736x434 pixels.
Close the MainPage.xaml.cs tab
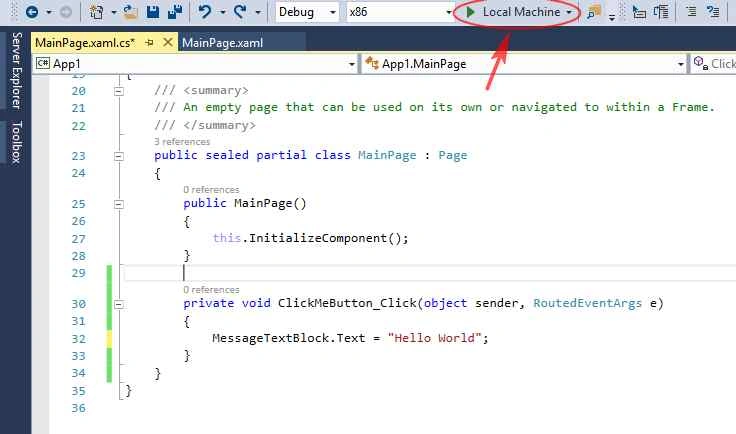168,43
